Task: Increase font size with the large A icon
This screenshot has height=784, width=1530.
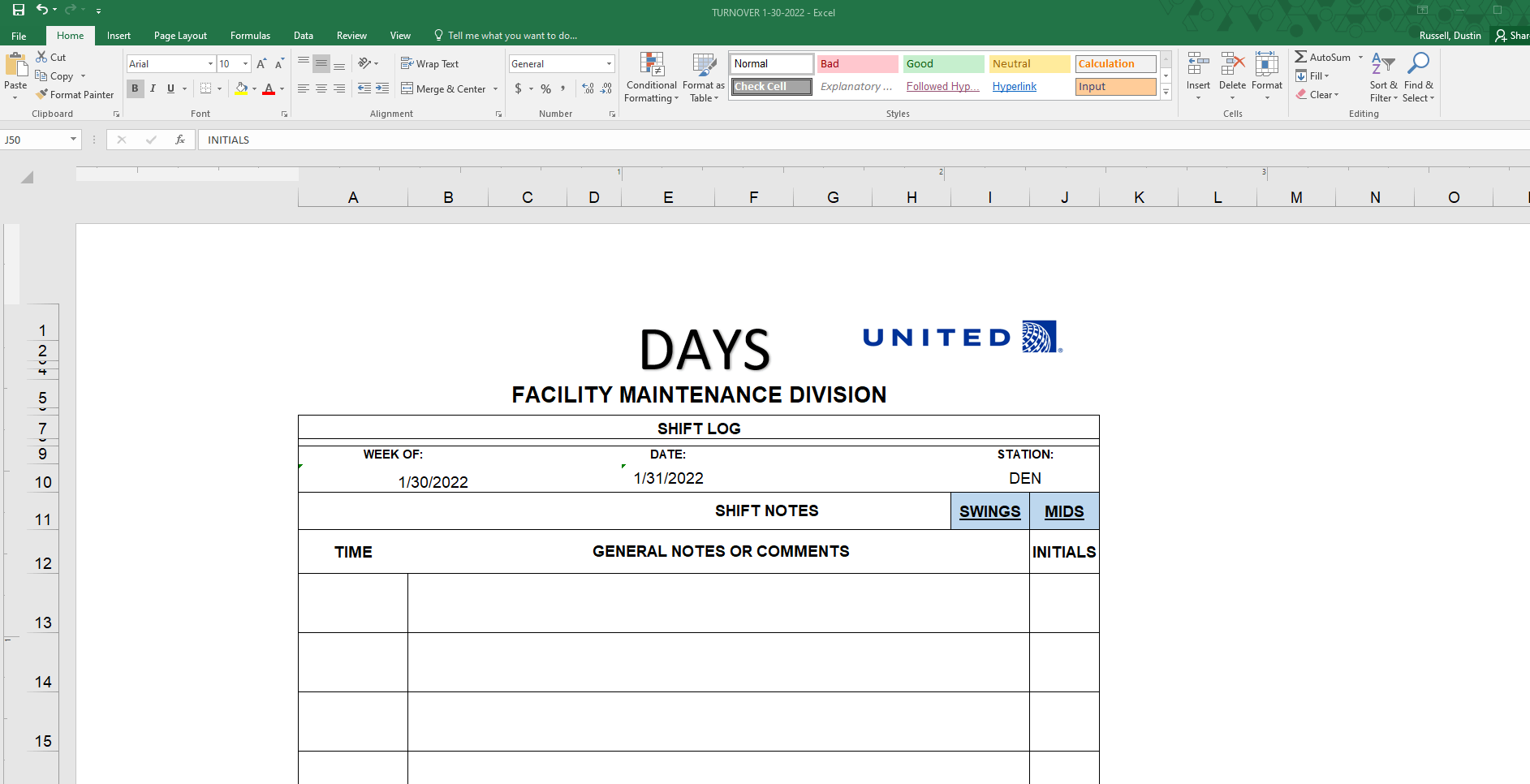Action: [261, 63]
